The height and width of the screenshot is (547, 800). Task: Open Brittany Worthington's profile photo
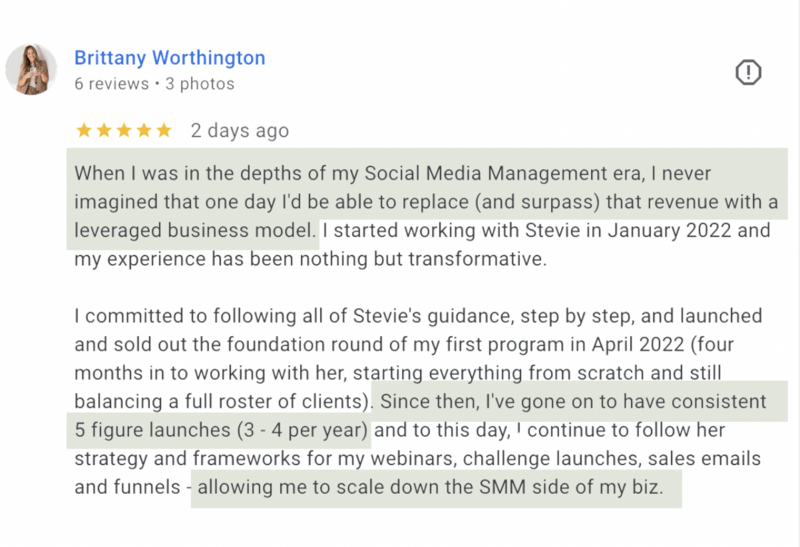coord(31,69)
